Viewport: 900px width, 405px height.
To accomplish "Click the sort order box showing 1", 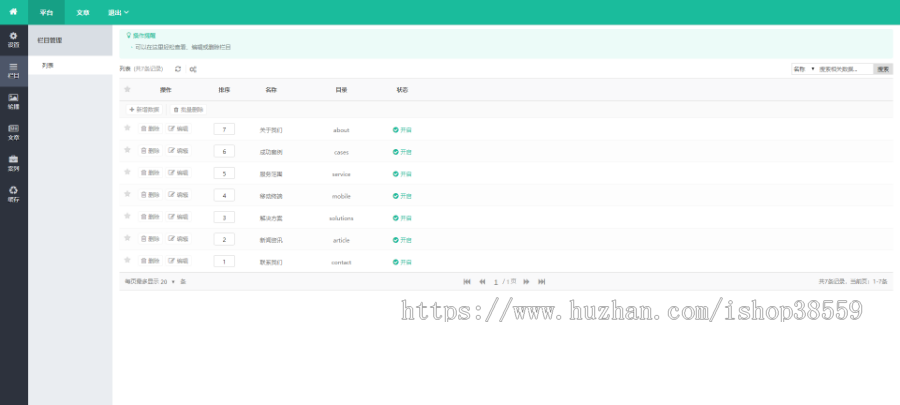I will [224, 261].
